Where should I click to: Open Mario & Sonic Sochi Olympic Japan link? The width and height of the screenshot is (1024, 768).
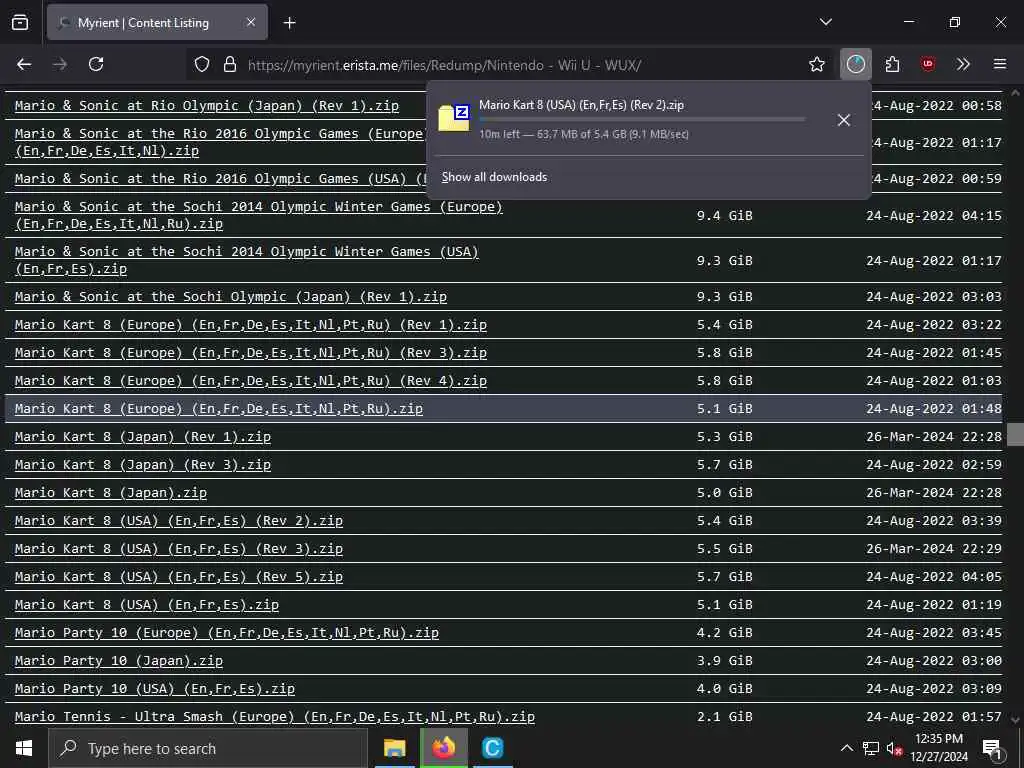pyautogui.click(x=231, y=296)
